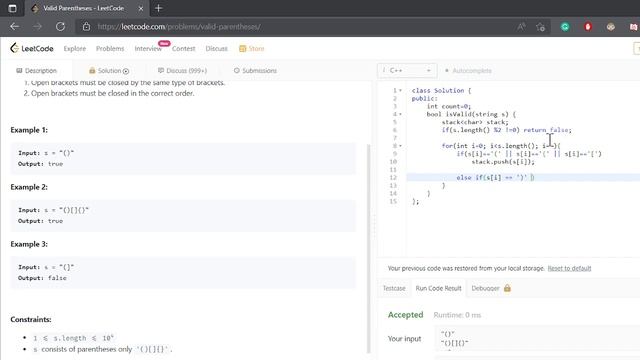Switch to the Debugger tab
640x360 pixels.
(x=485, y=288)
